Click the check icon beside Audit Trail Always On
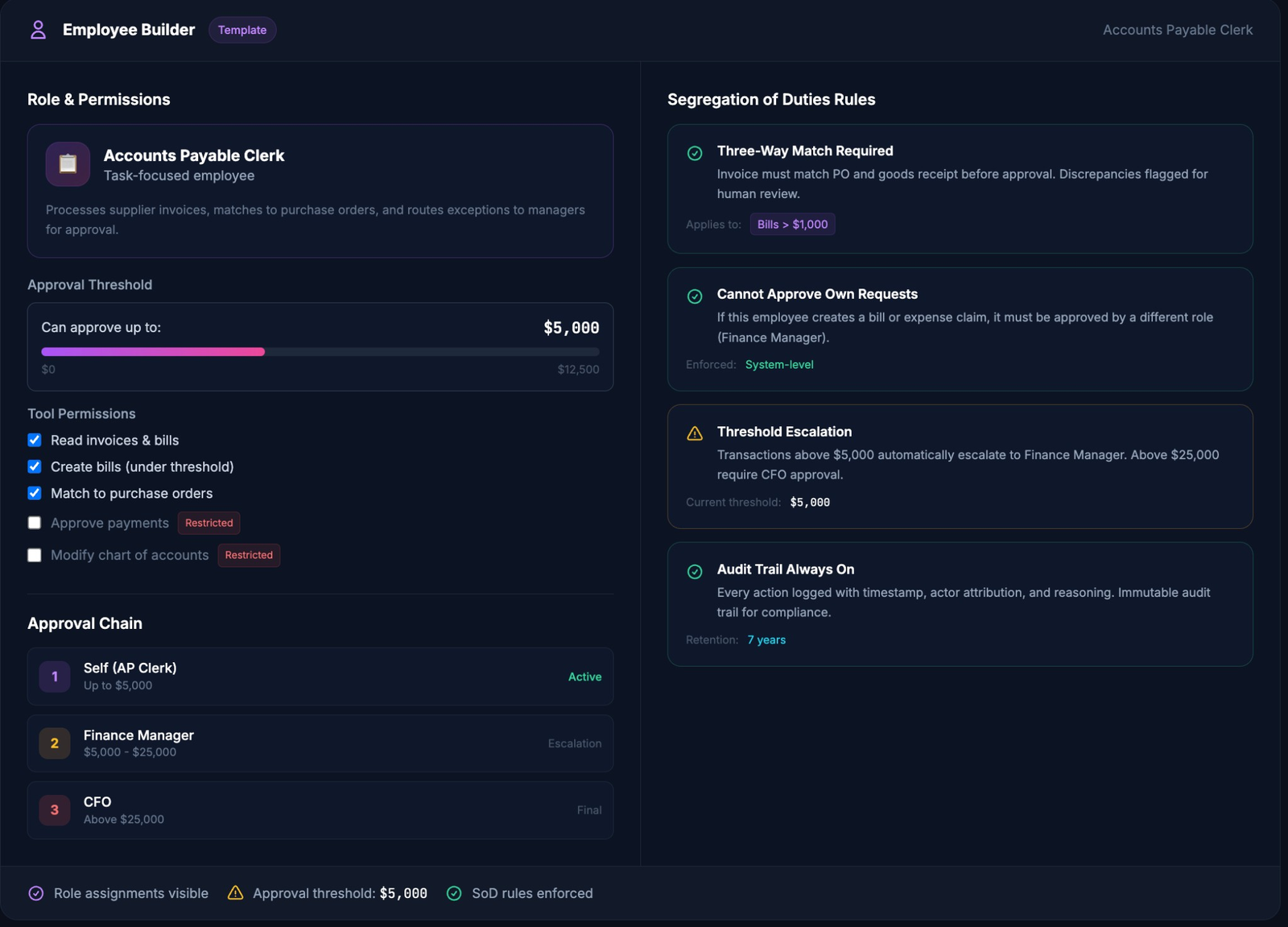 (x=694, y=571)
